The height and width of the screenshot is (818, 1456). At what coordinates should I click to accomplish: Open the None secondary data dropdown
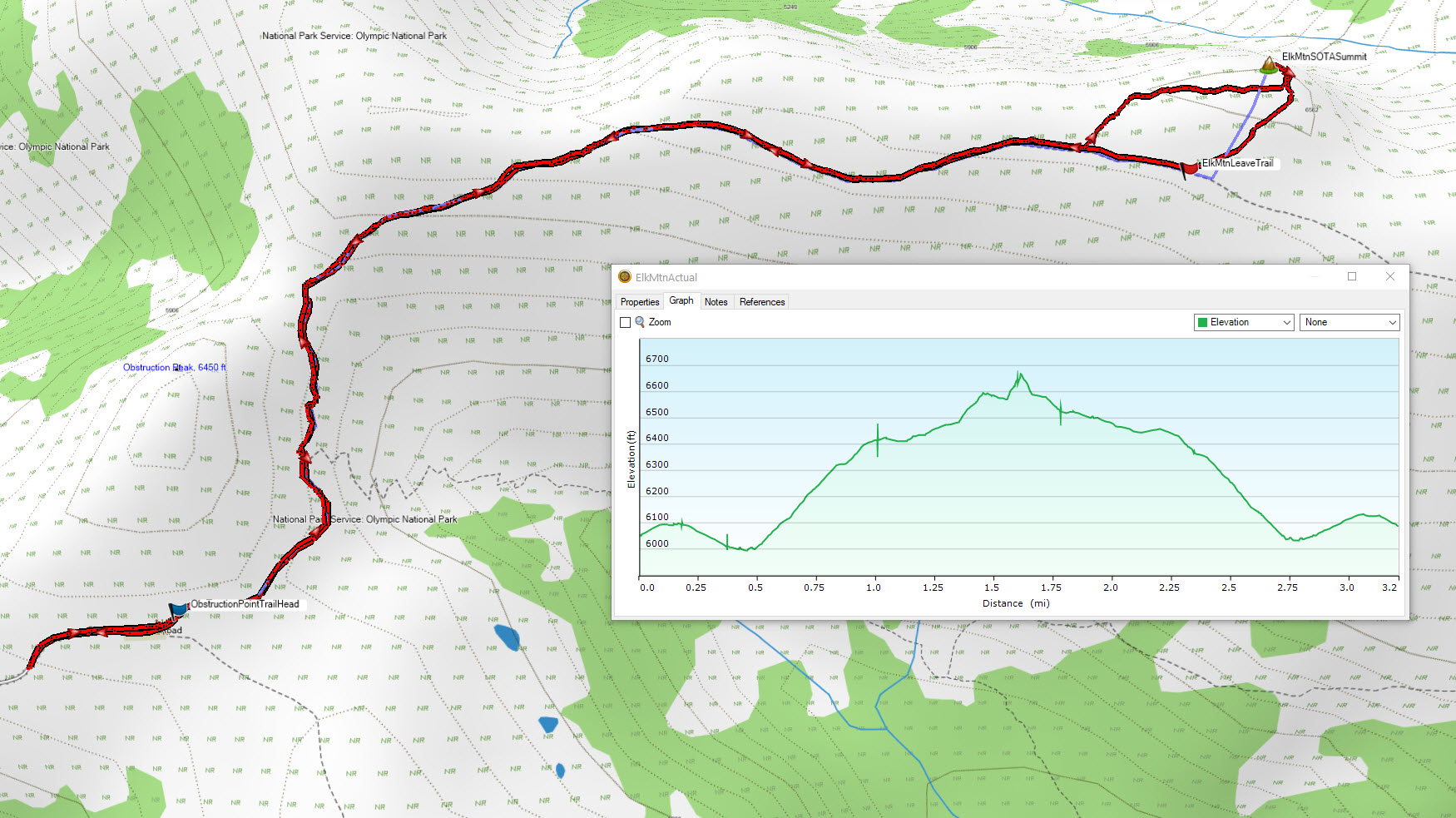point(1349,323)
